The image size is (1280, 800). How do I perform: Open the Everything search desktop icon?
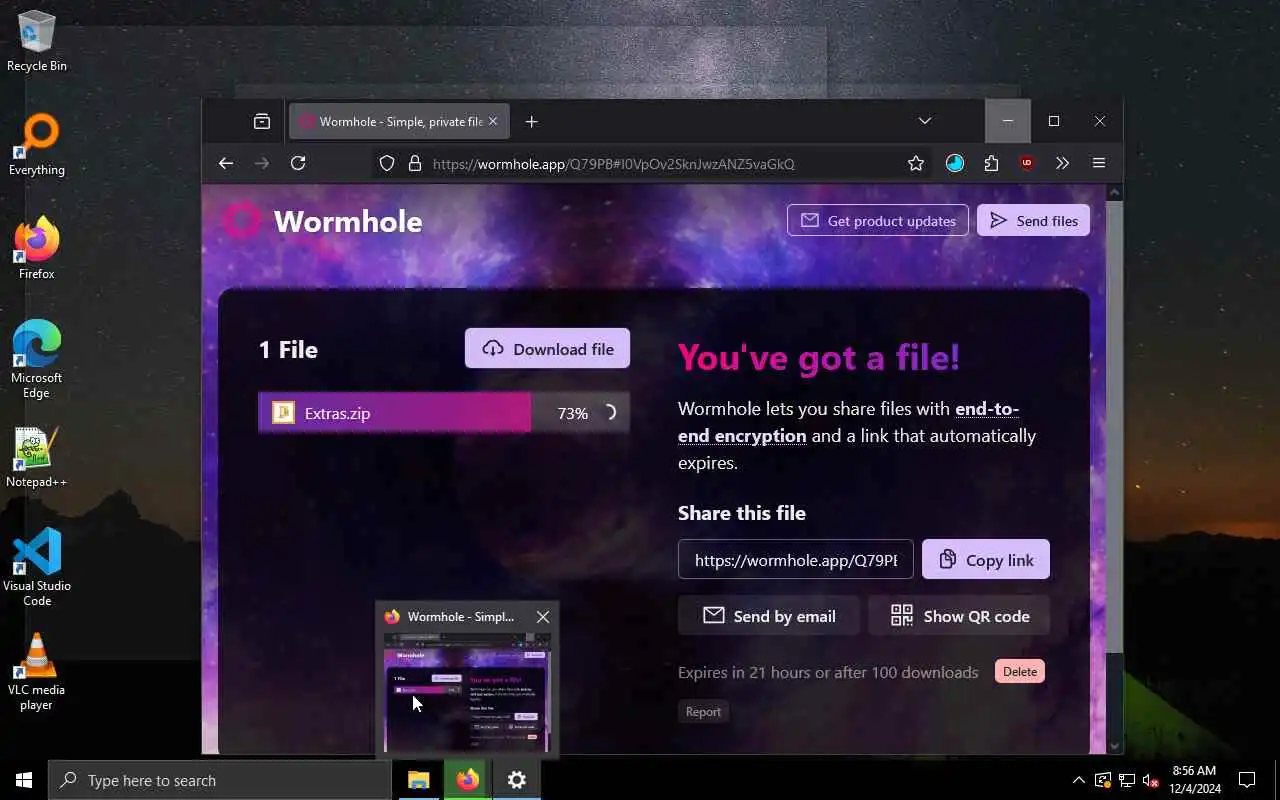37,145
